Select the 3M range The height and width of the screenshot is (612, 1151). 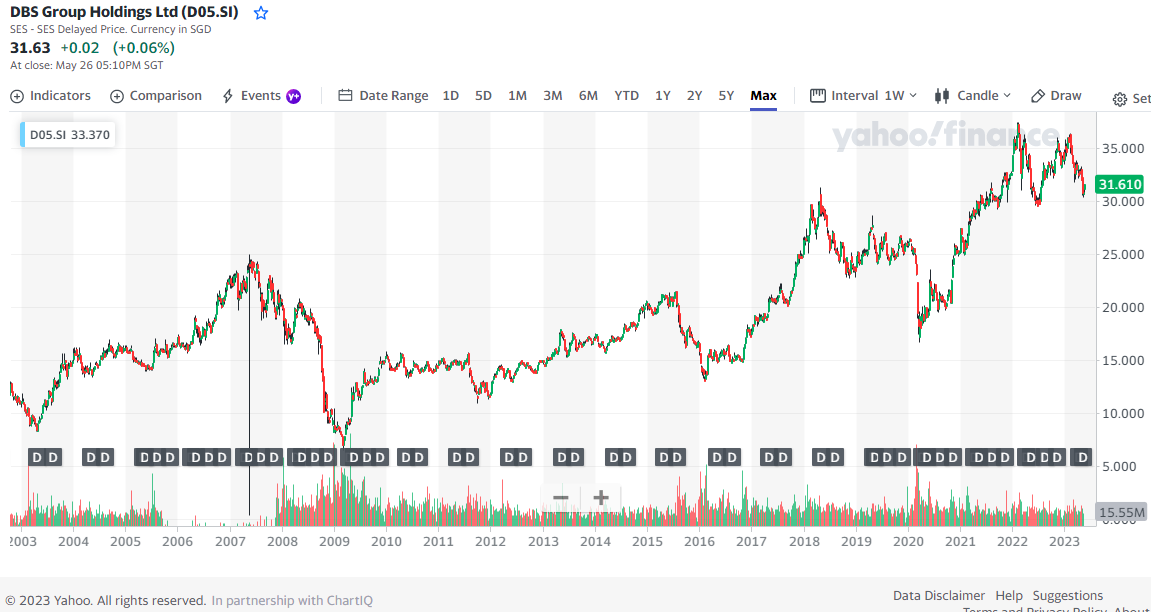pos(553,95)
